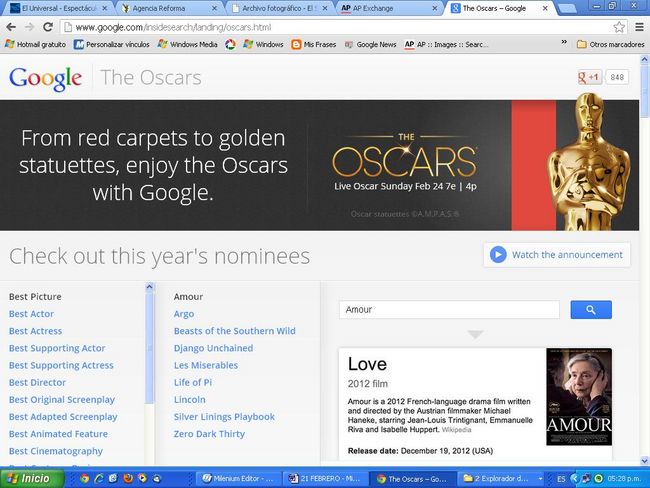Open the Chrome wrench menu
The image size is (650, 488).
(637, 27)
